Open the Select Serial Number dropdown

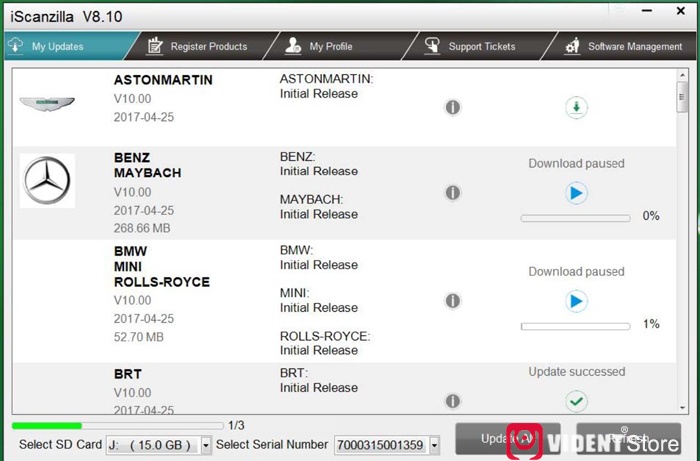[434, 445]
